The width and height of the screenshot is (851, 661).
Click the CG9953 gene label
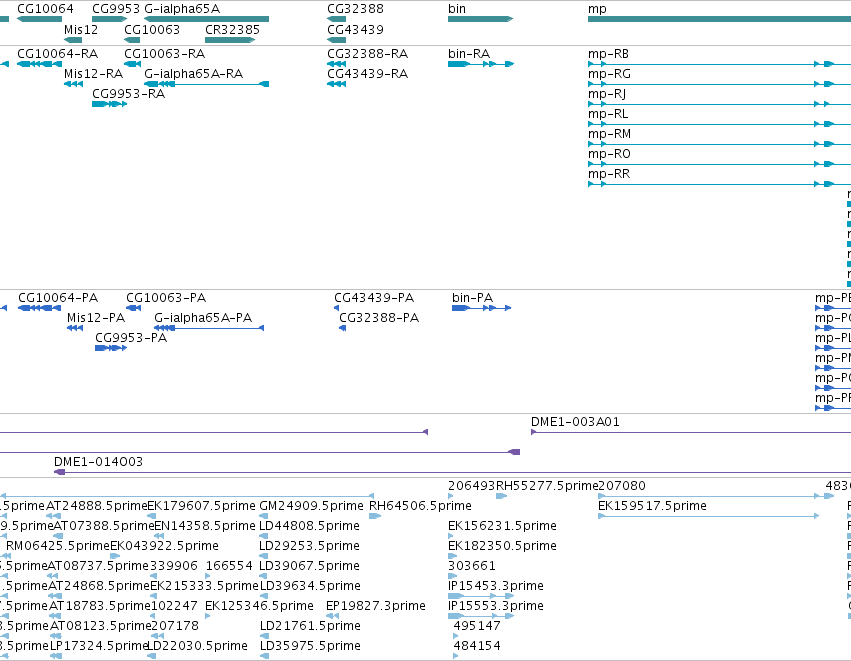[116, 9]
